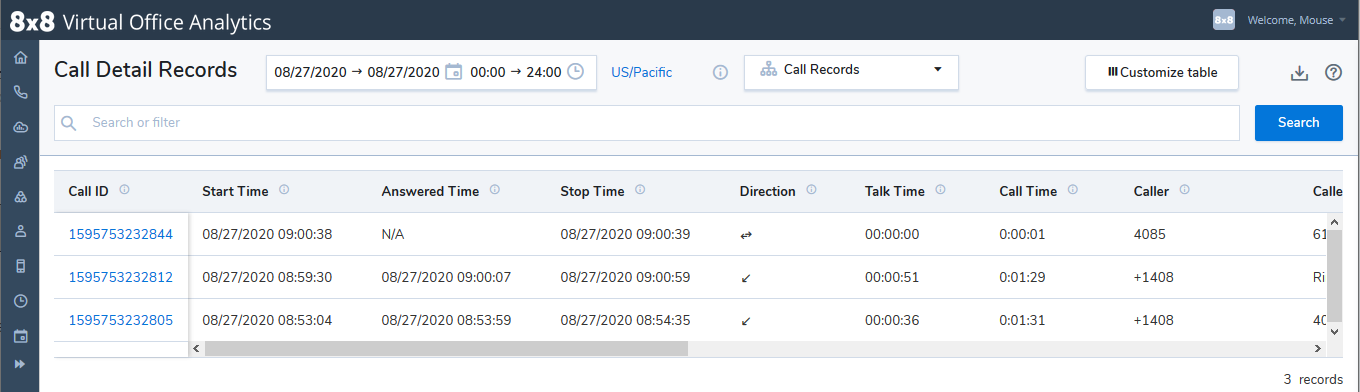Click the blue Search button
The image size is (1360, 392).
(1298, 123)
